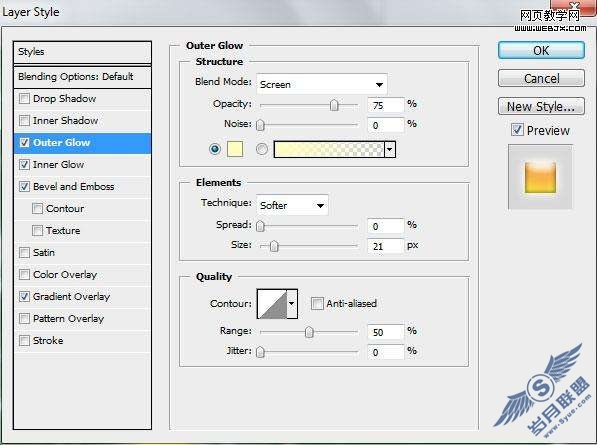Open the glow gradient editor bar
597x445 pixels.
pos(329,149)
